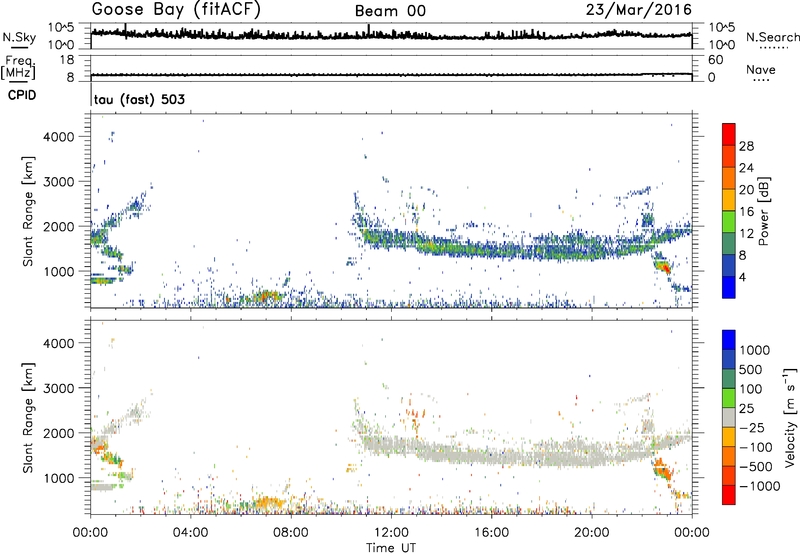Screen dimensions: 800x554
Task: Click the '04:00' time axis label
Action: click(x=191, y=533)
